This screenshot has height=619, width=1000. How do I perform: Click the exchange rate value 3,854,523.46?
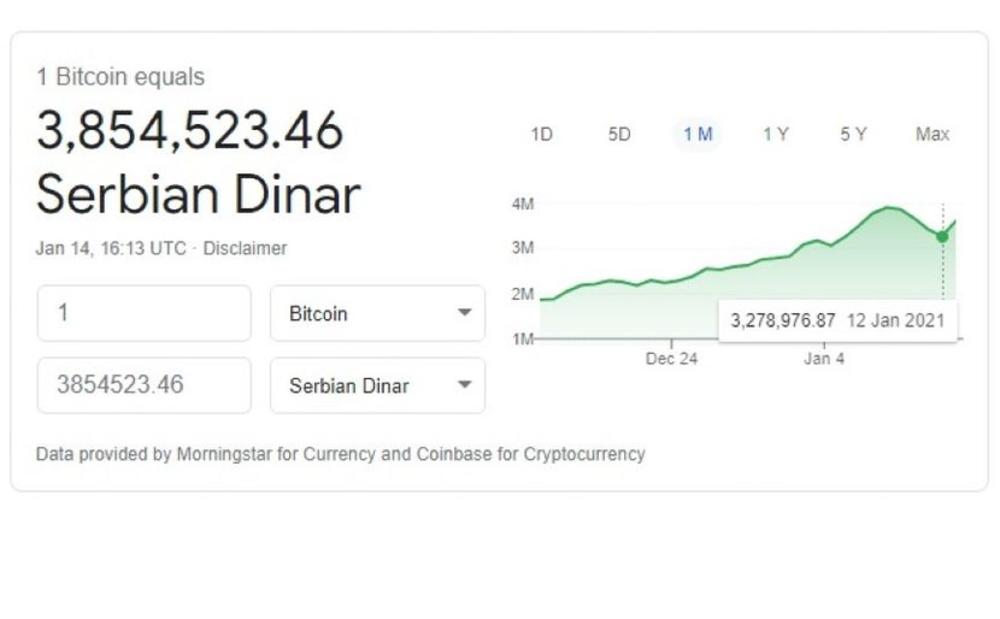[190, 131]
